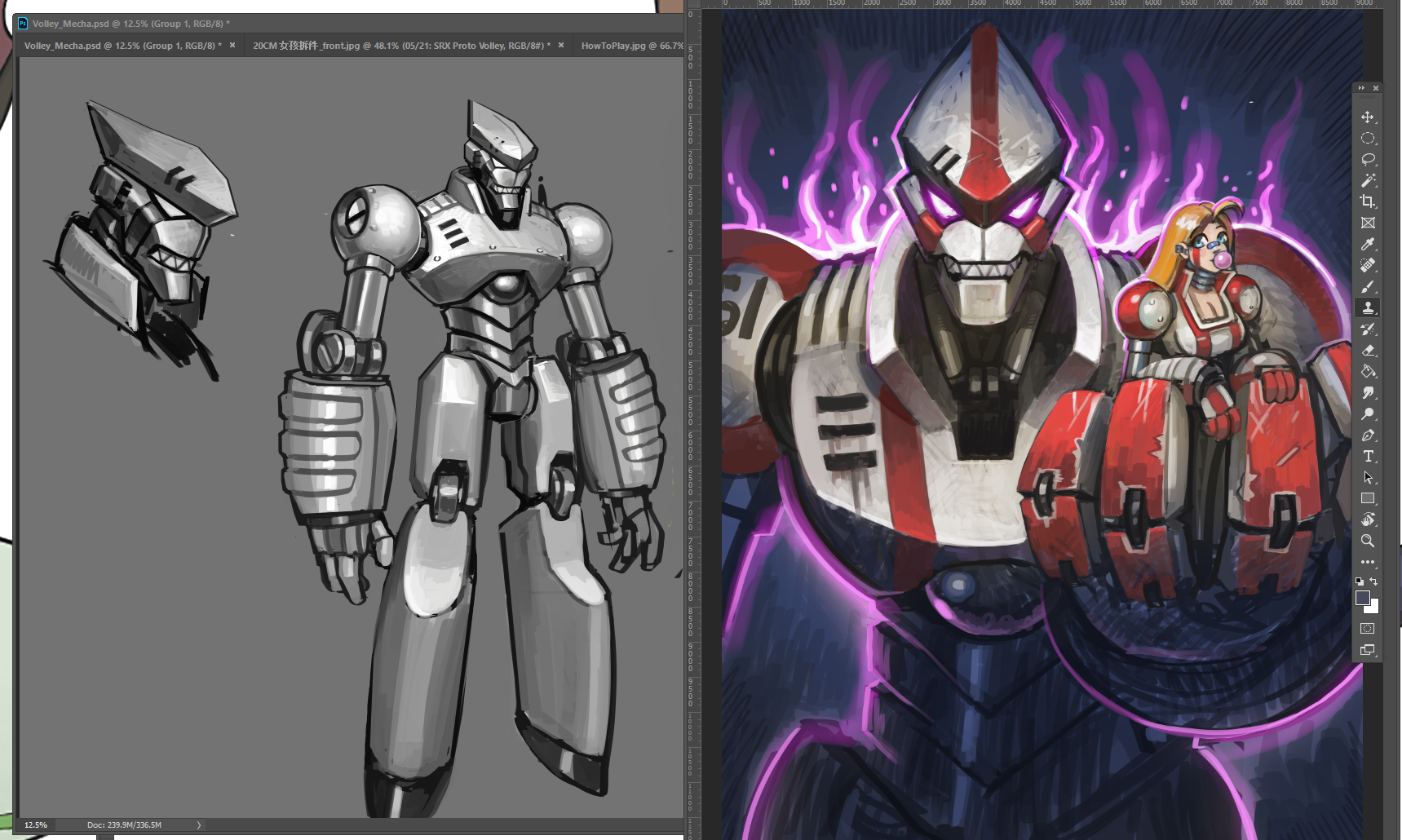The width and height of the screenshot is (1402, 840).
Task: Select the horizontal Type tool
Action: coord(1368,457)
